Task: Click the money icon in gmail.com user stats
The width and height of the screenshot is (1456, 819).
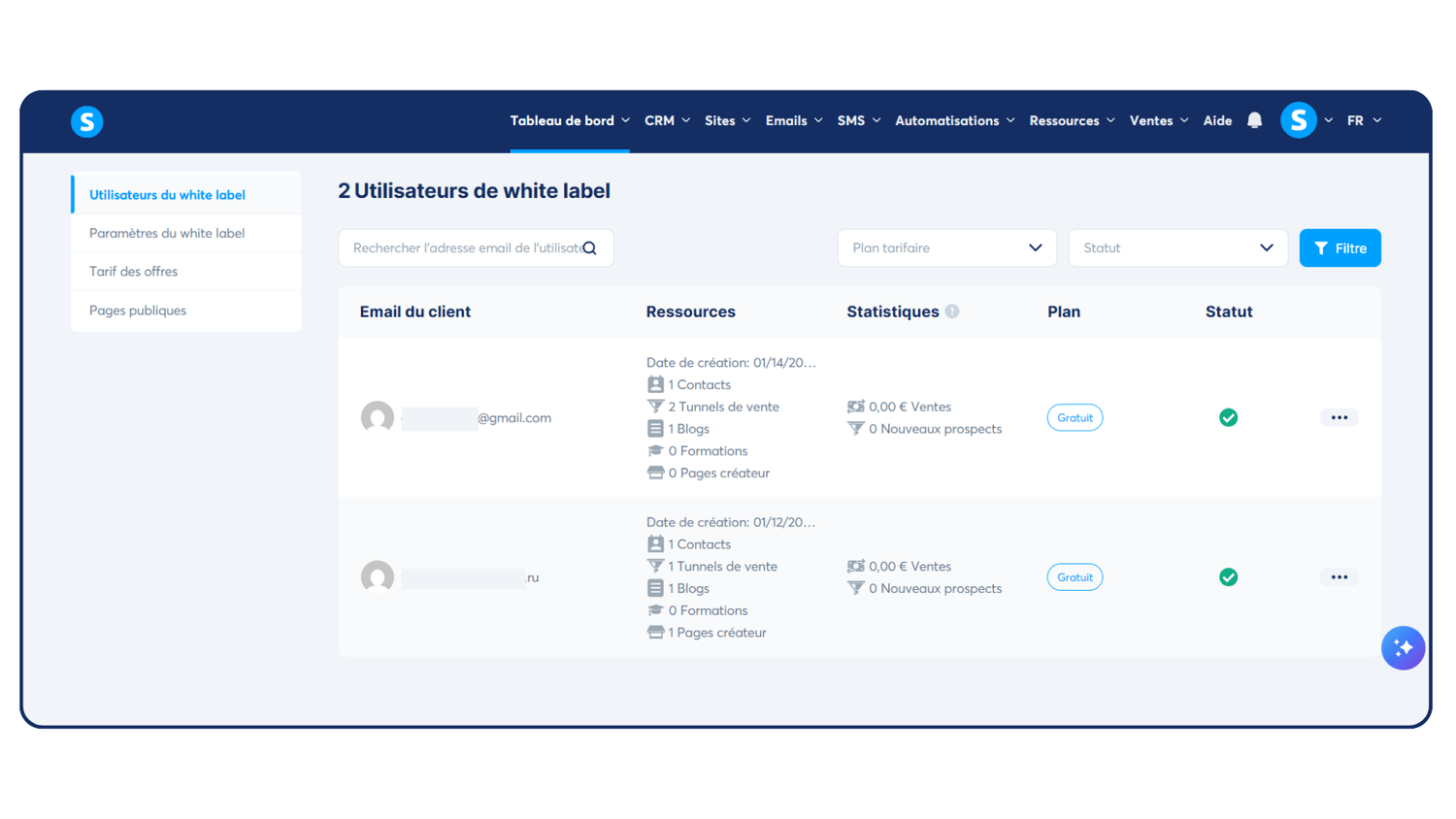Action: 856,407
